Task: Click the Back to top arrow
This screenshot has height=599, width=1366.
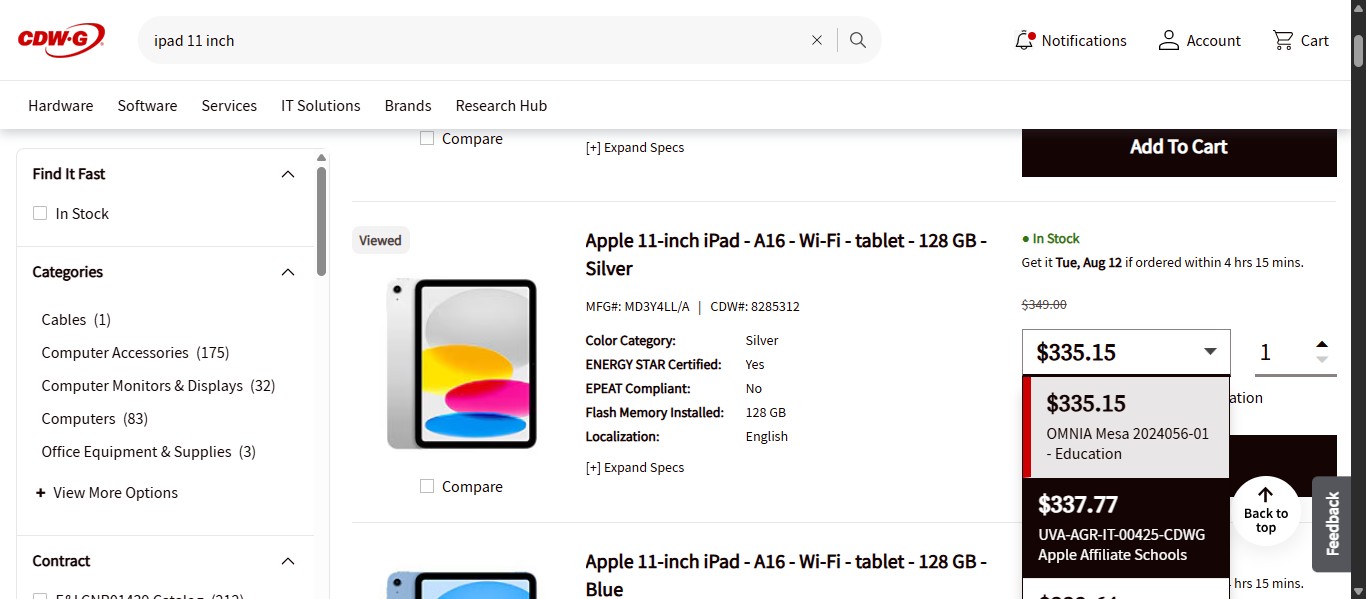Action: point(1264,510)
